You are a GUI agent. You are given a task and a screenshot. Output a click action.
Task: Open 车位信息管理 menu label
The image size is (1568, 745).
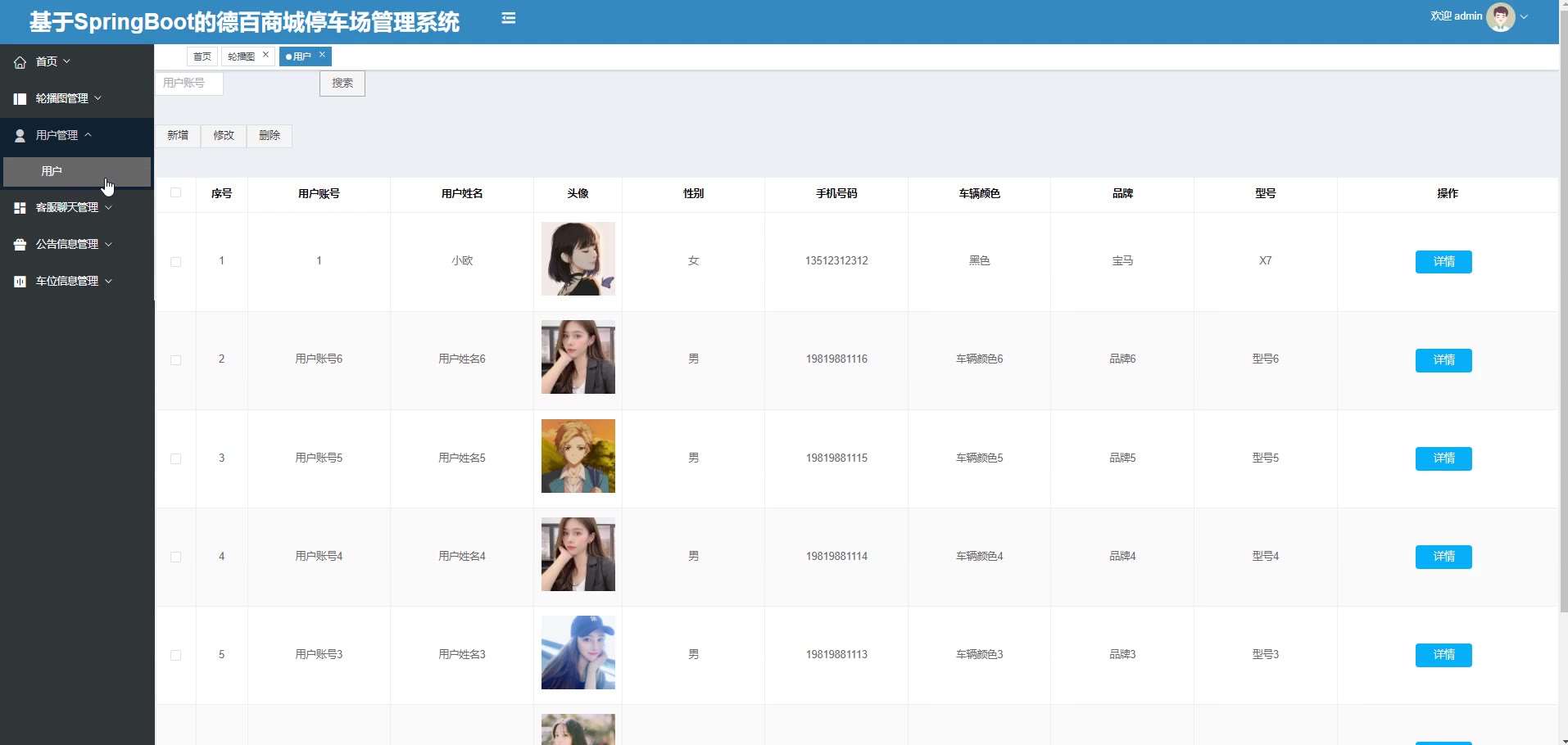click(67, 281)
